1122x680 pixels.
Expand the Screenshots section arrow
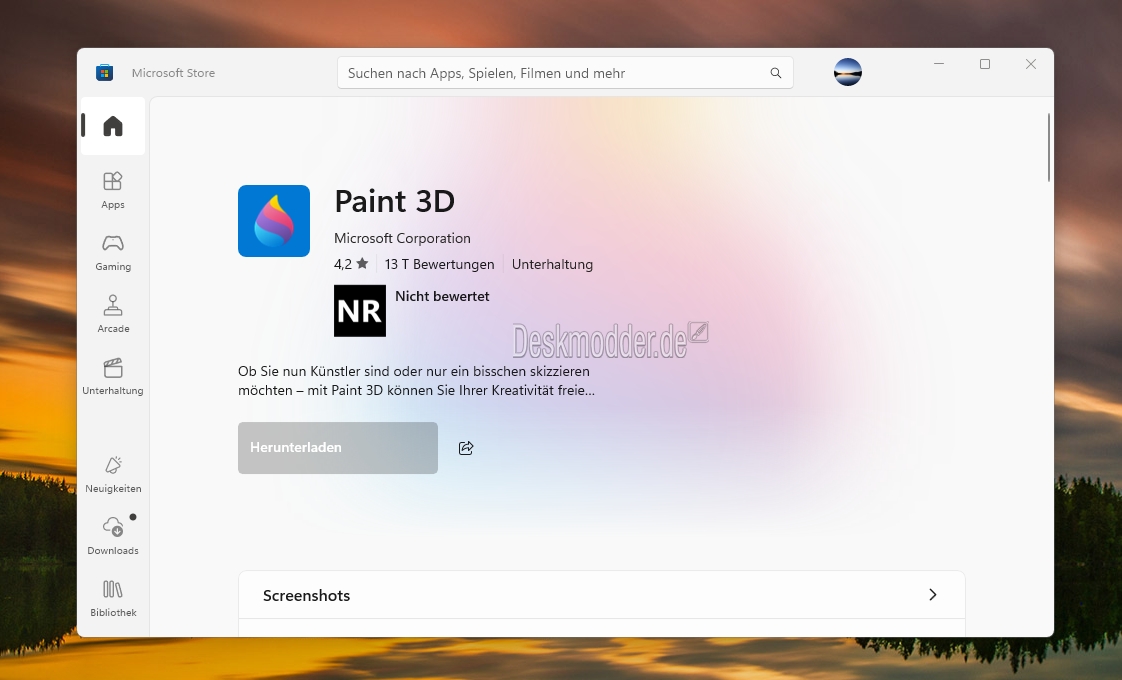pyautogui.click(x=932, y=595)
